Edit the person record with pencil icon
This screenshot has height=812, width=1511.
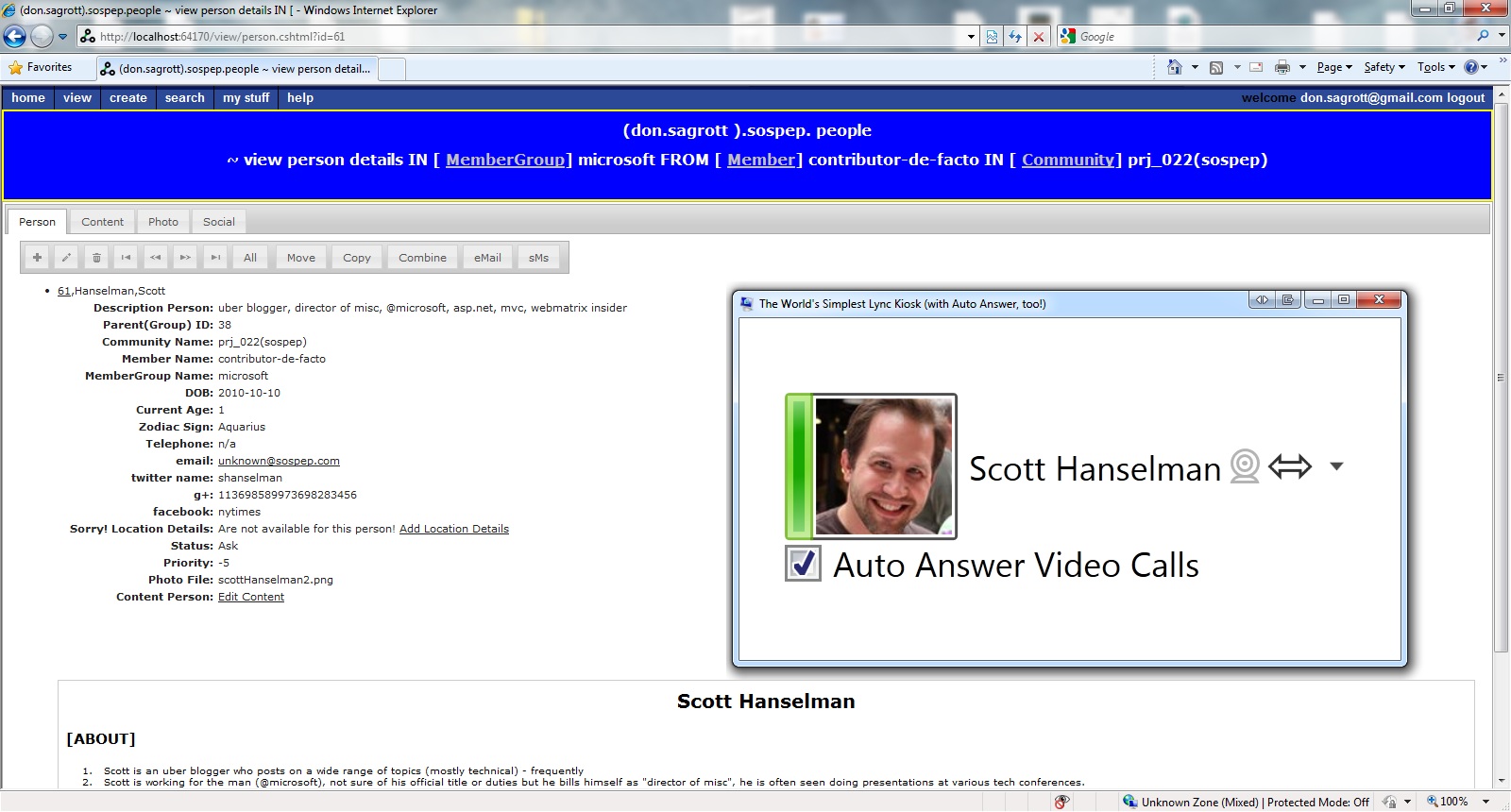[66, 258]
